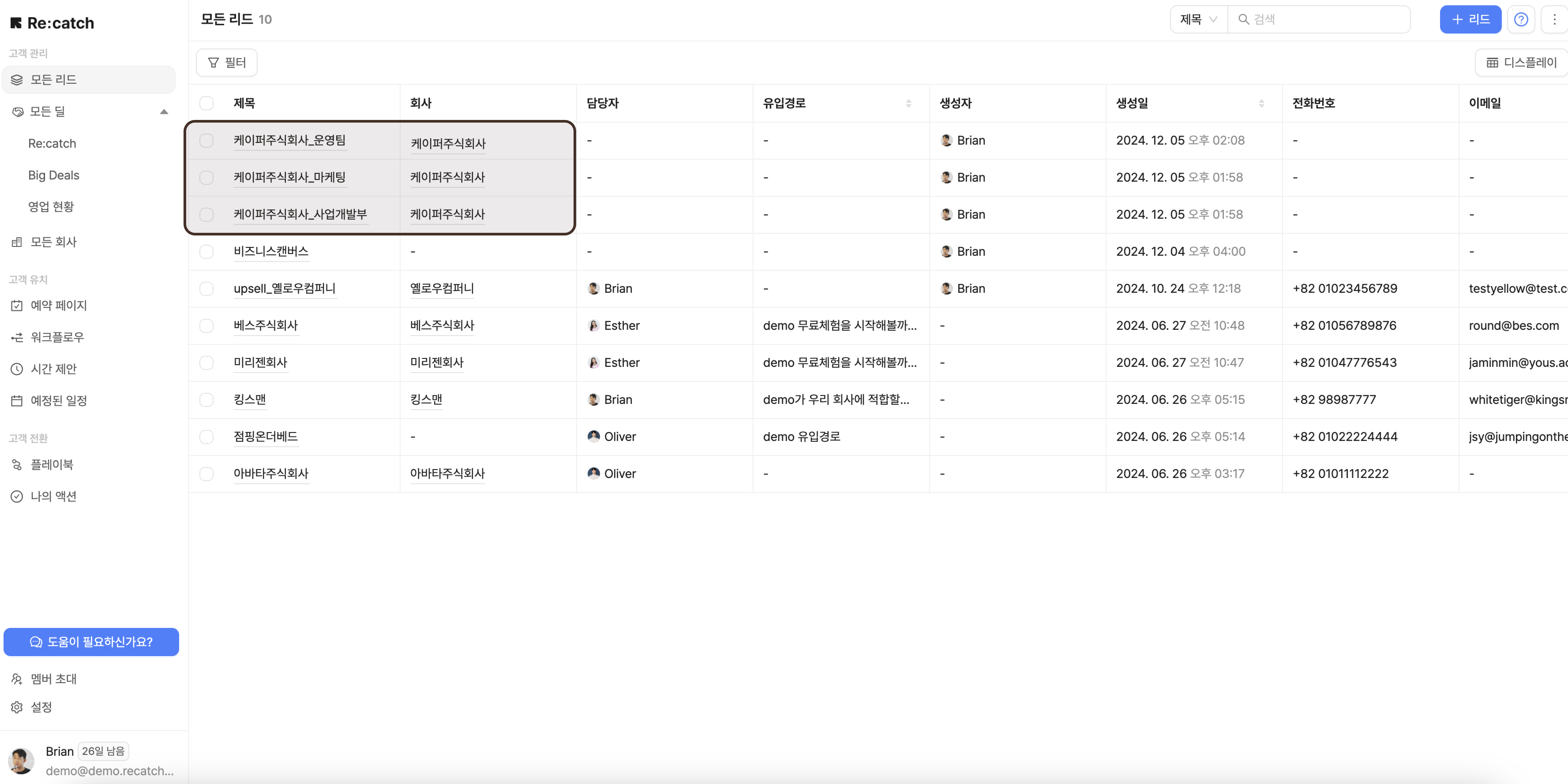Click the 예약 페이지 calendar icon
This screenshot has height=784, width=1568.
[x=17, y=305]
